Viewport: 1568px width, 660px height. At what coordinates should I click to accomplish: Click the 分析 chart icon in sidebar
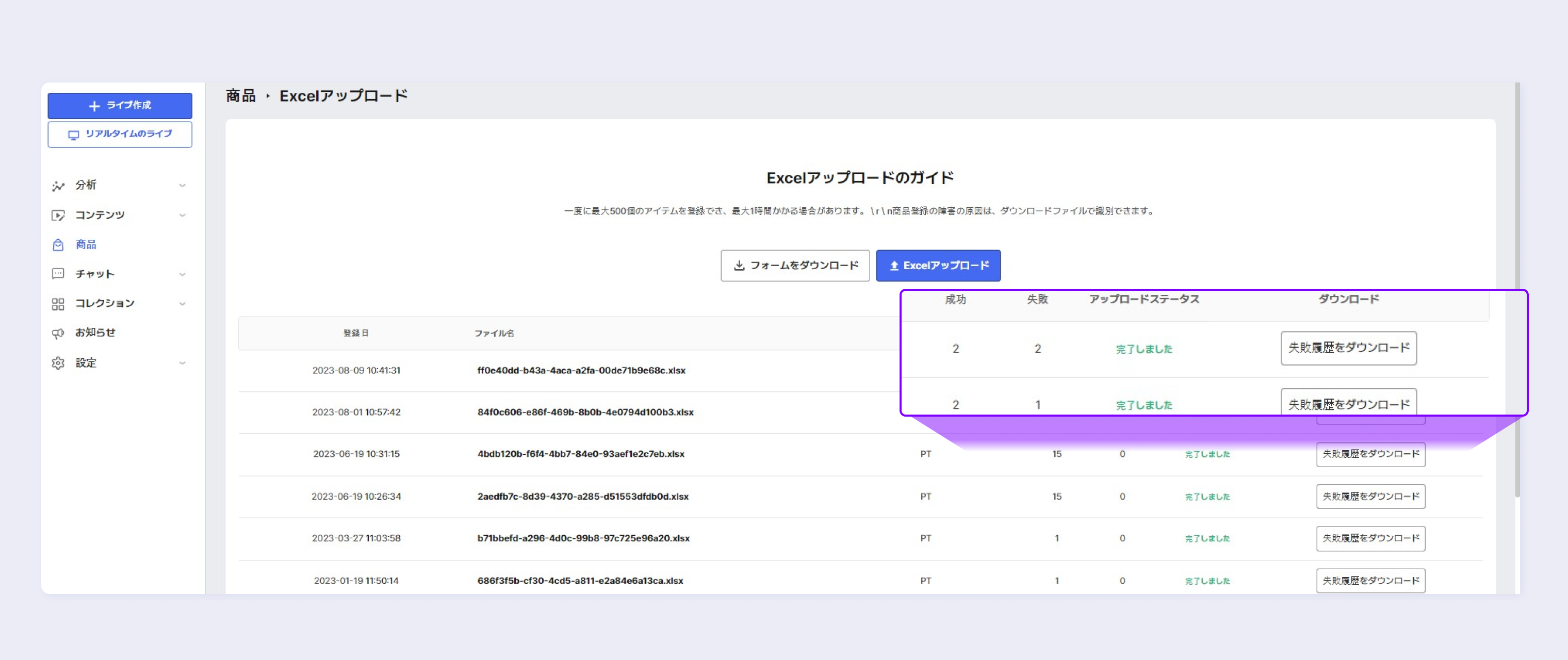58,186
